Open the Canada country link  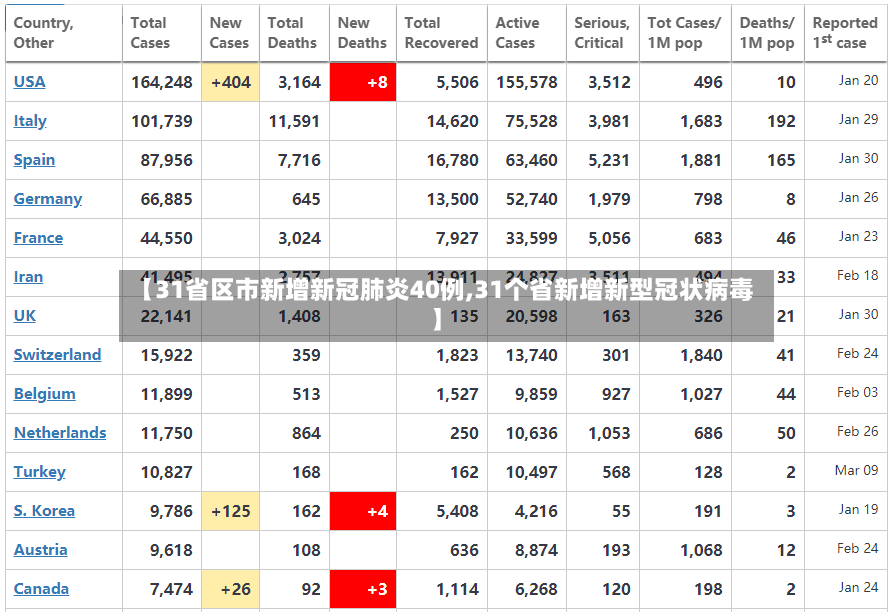pyautogui.click(x=41, y=589)
